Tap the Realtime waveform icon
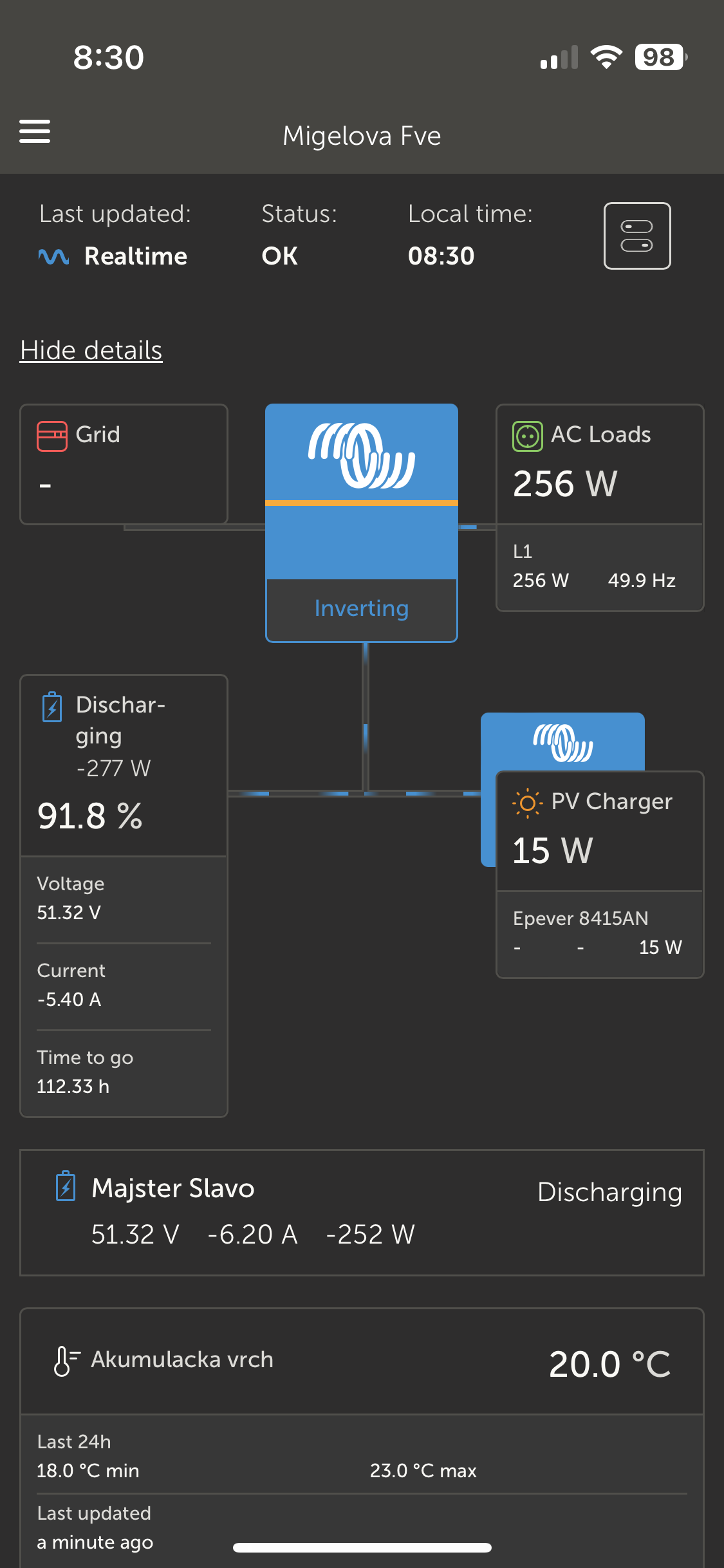Image resolution: width=724 pixels, height=1568 pixels. coord(53,257)
